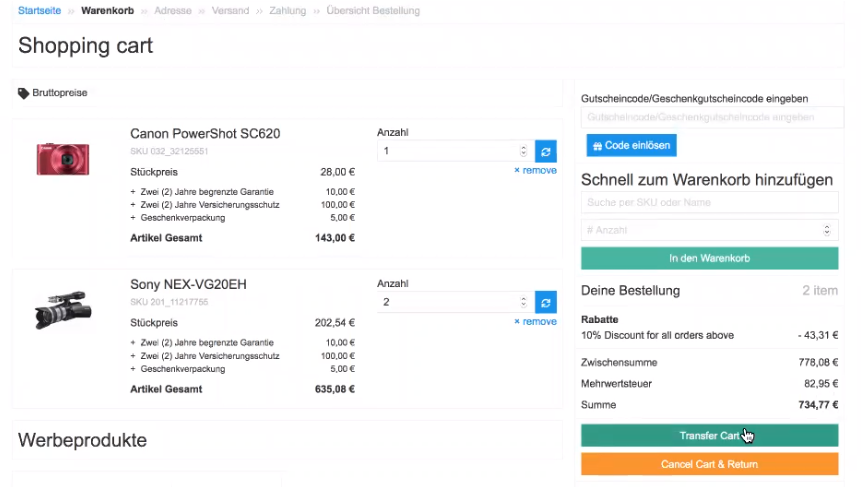Image resolution: width=861 pixels, height=487 pixels.
Task: Refresh quantity for Sony NEX-VG20EH
Action: [x=546, y=303]
